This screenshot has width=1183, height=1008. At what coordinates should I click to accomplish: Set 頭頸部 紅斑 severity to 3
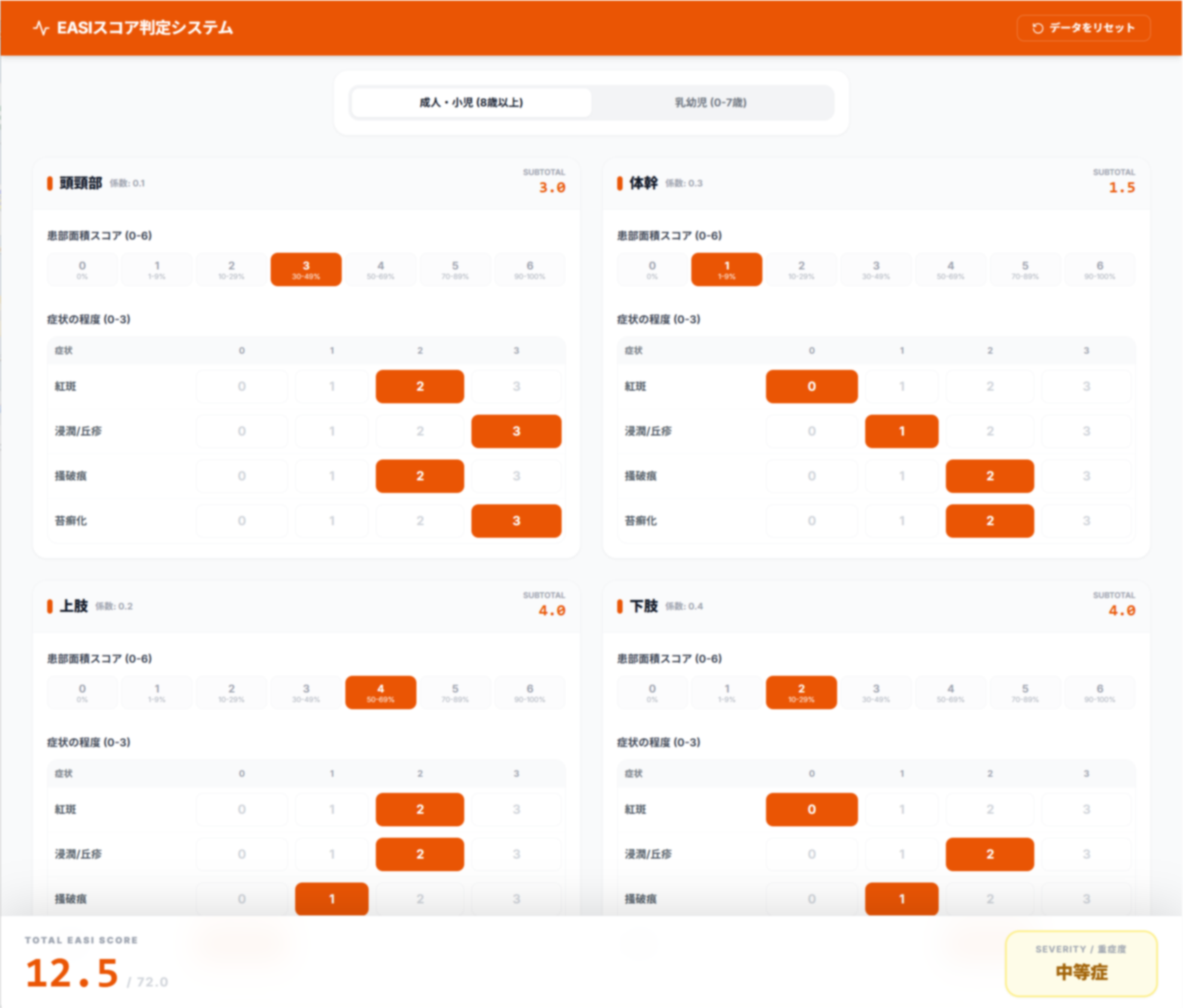point(516,387)
